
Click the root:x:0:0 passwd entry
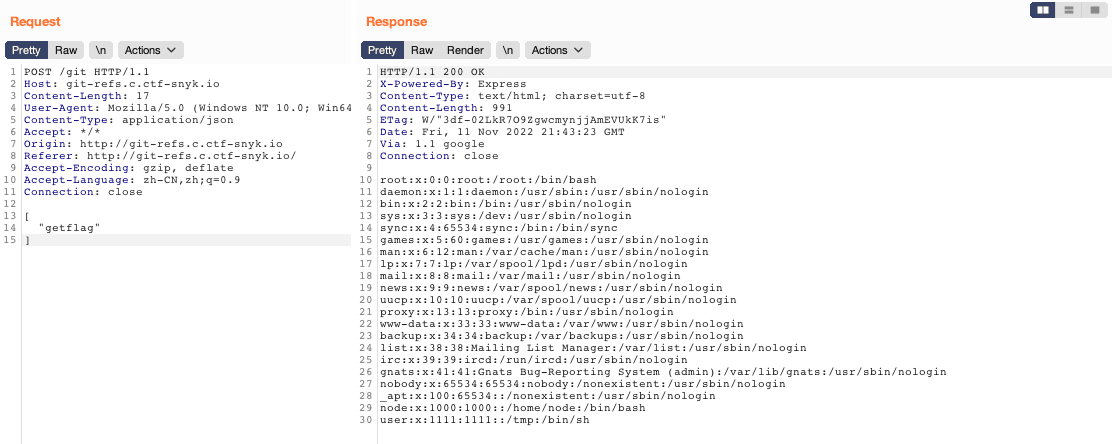[488, 180]
